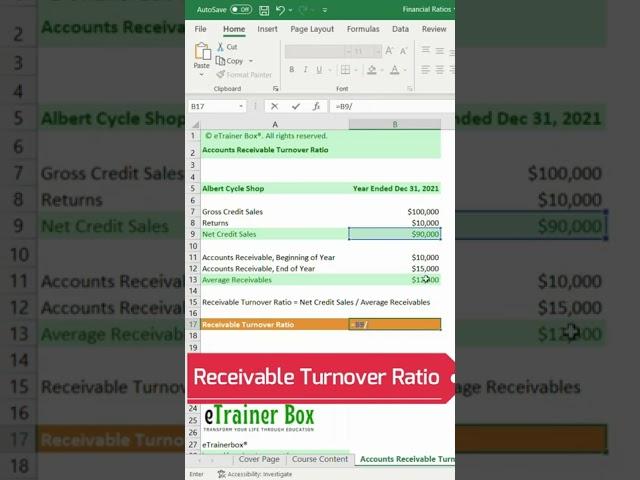
Task: Expand the Paste options arrow
Action: point(202,75)
